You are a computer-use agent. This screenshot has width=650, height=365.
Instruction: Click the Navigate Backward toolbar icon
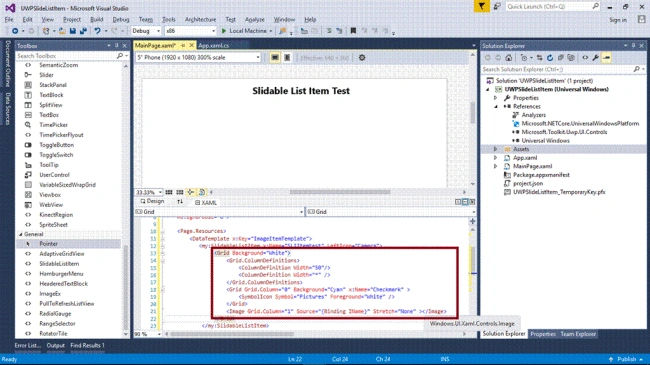tap(15, 31)
